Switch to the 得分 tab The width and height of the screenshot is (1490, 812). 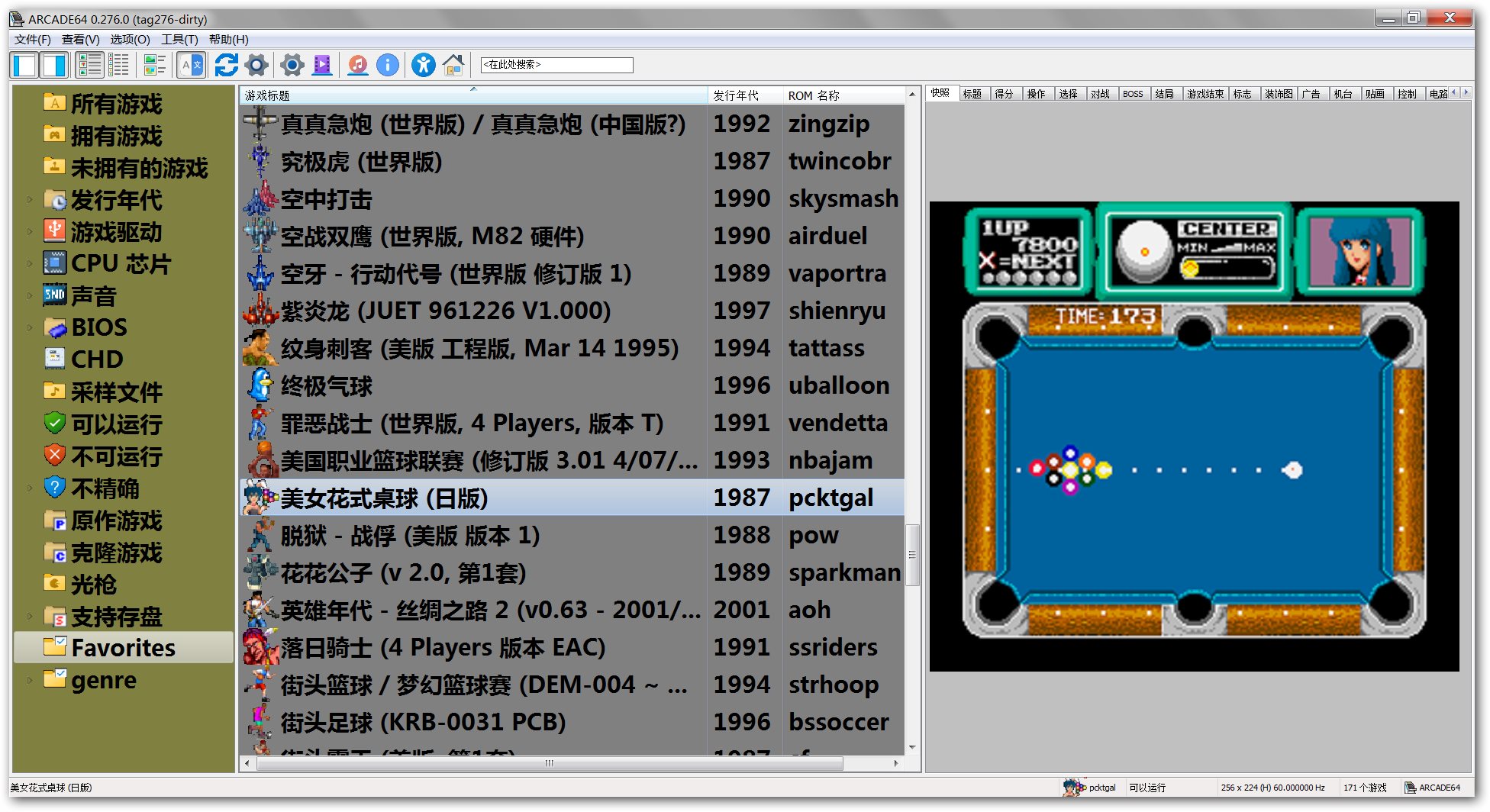(1005, 94)
